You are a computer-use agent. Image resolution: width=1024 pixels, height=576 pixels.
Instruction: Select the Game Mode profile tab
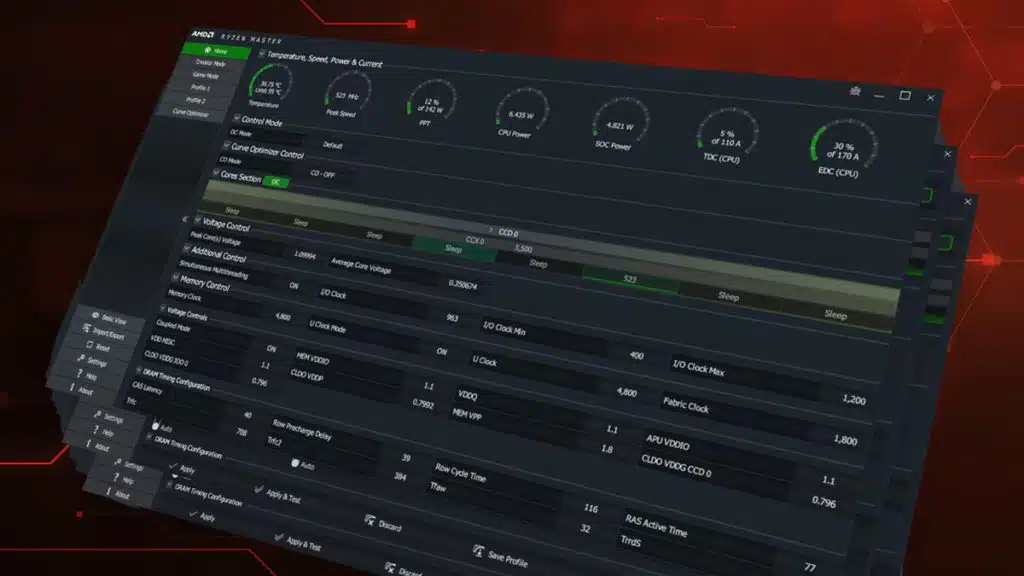[x=205, y=76]
